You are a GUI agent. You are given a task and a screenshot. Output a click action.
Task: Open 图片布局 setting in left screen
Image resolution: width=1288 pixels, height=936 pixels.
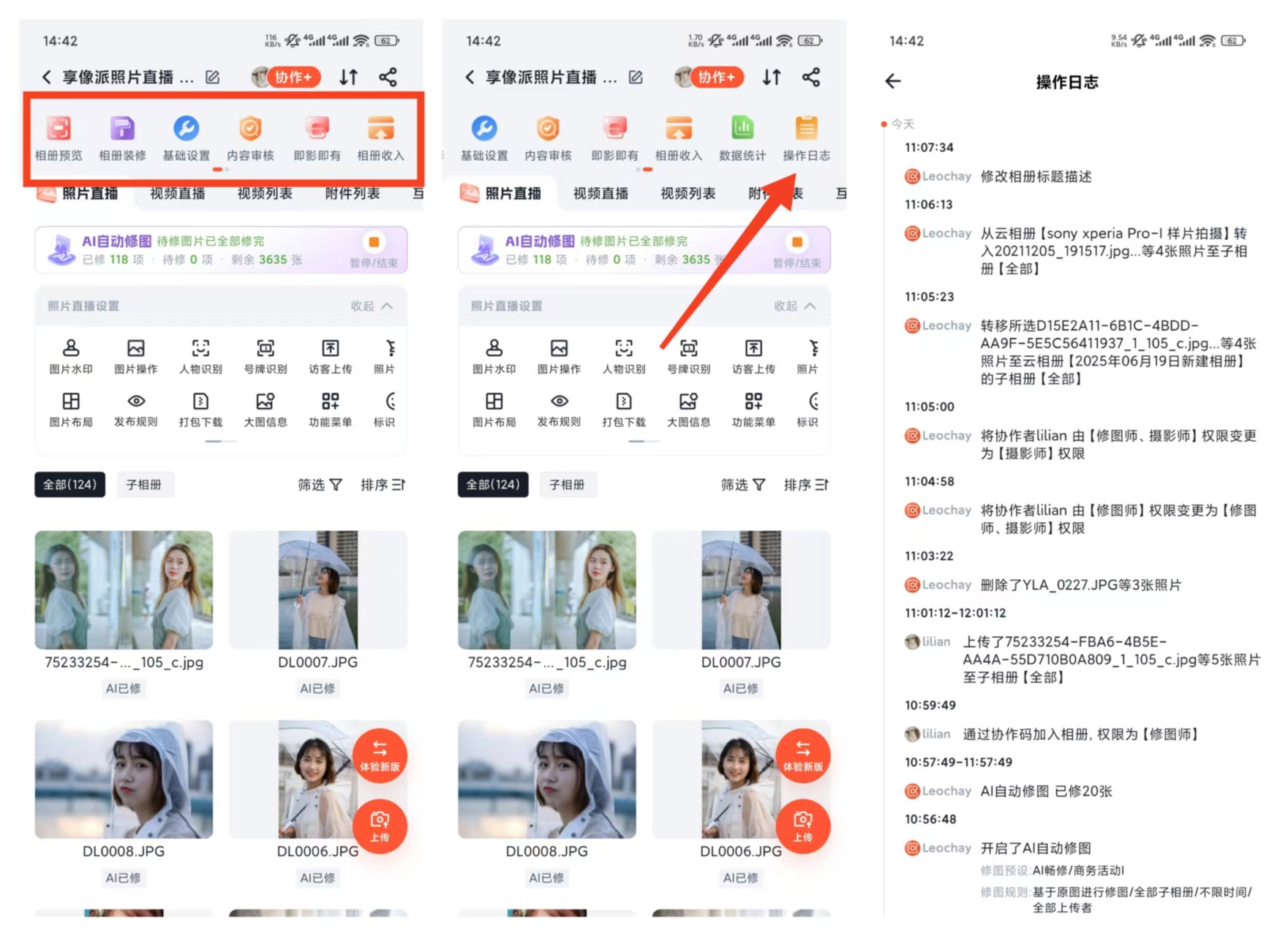pyautogui.click(x=71, y=410)
